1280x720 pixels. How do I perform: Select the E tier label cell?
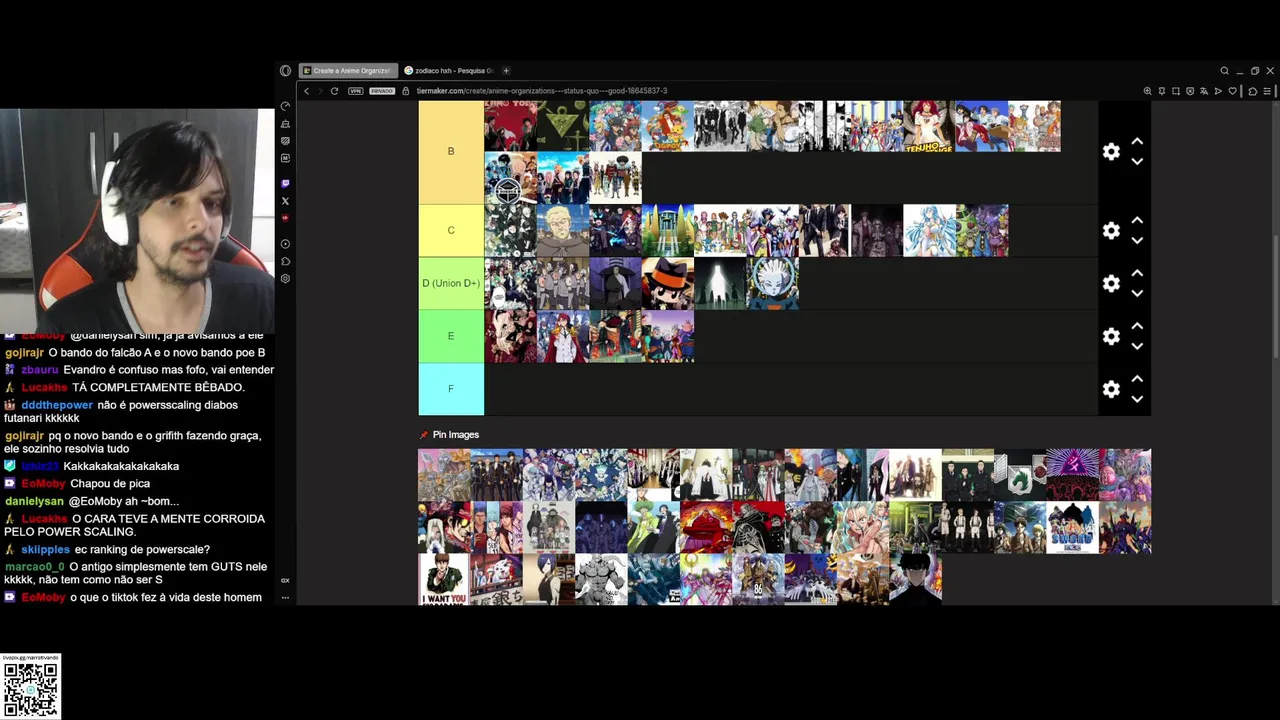pos(451,336)
